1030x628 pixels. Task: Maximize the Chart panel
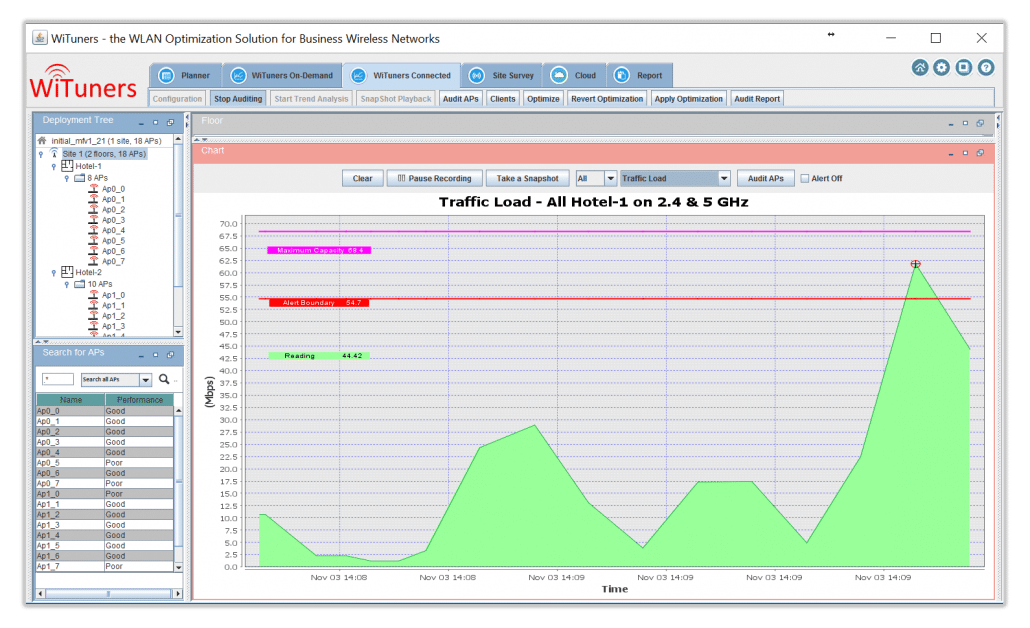(965, 152)
